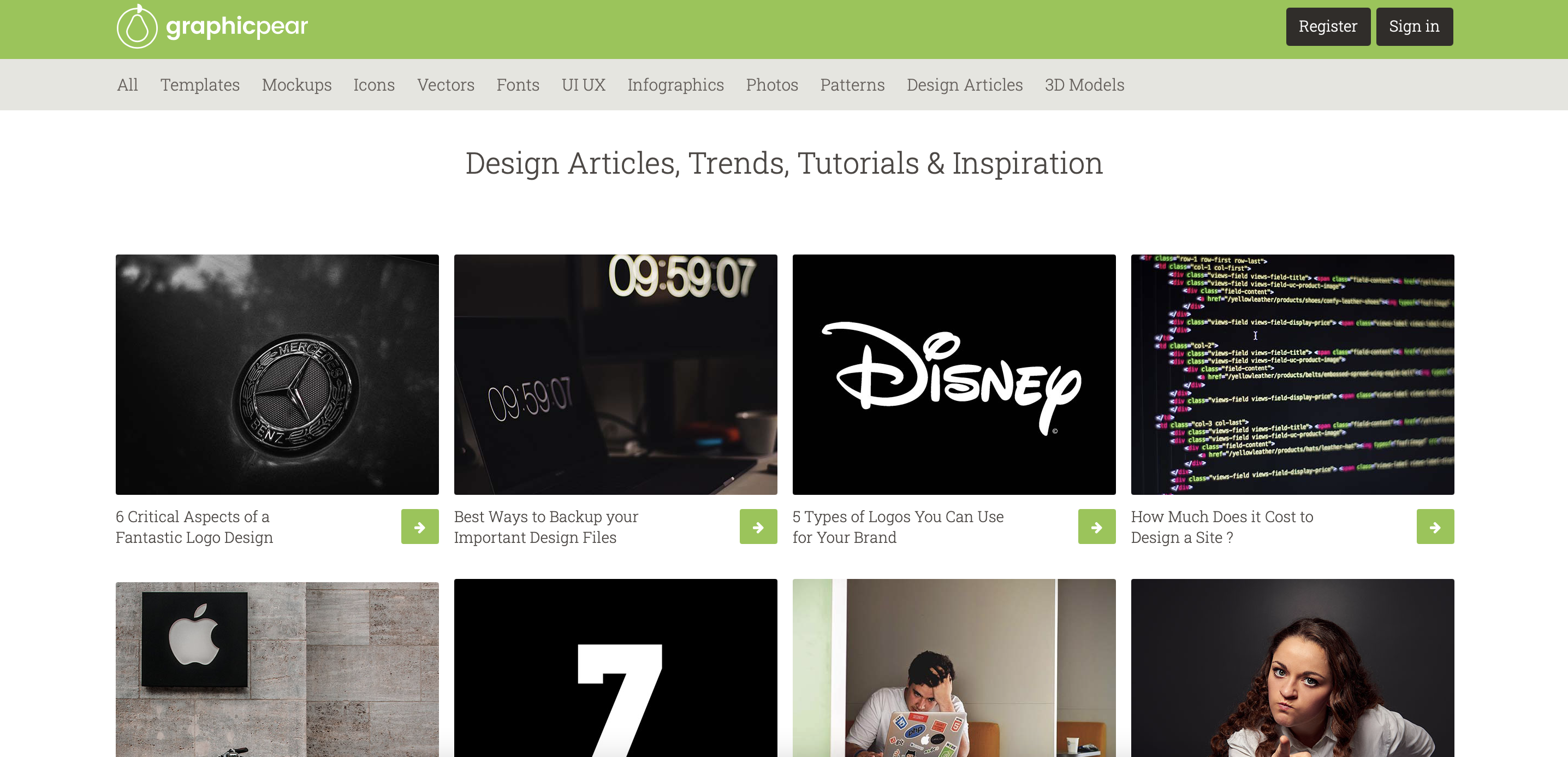Go to the Icons category
Image resolution: width=1568 pixels, height=757 pixels.
pos(374,85)
